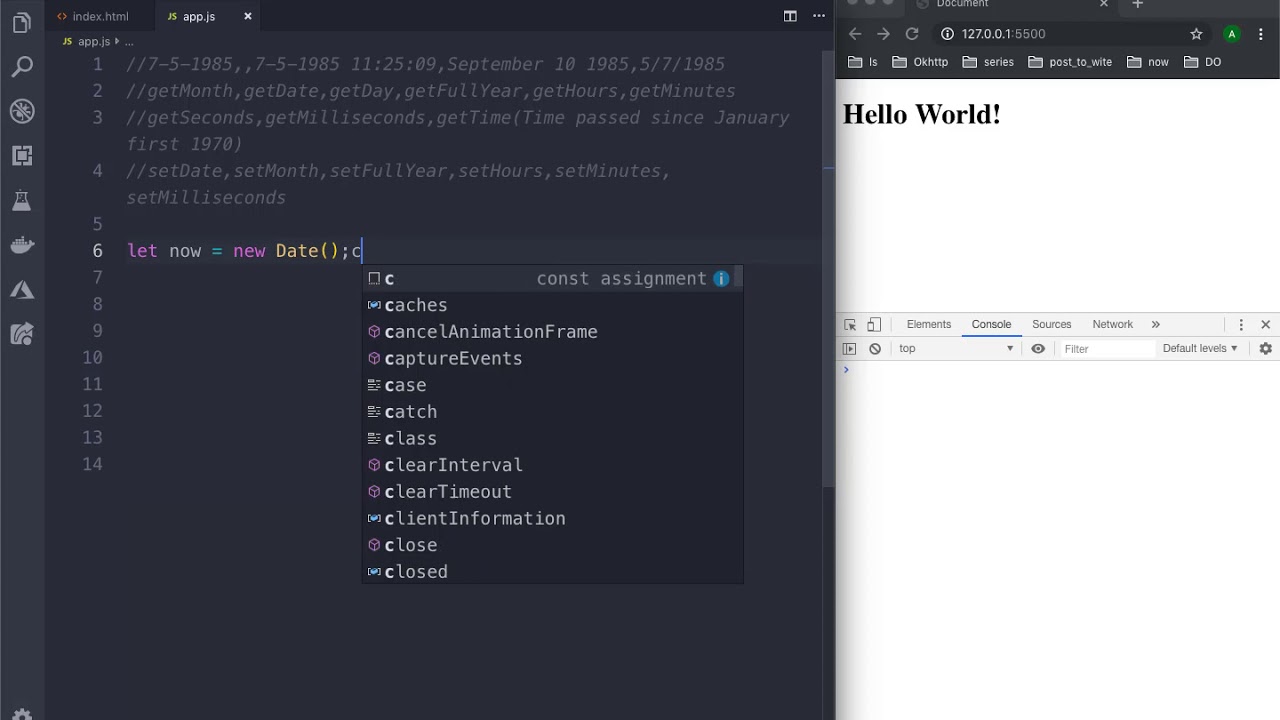
Task: Open the Docker view in the activity bar
Action: (22, 245)
